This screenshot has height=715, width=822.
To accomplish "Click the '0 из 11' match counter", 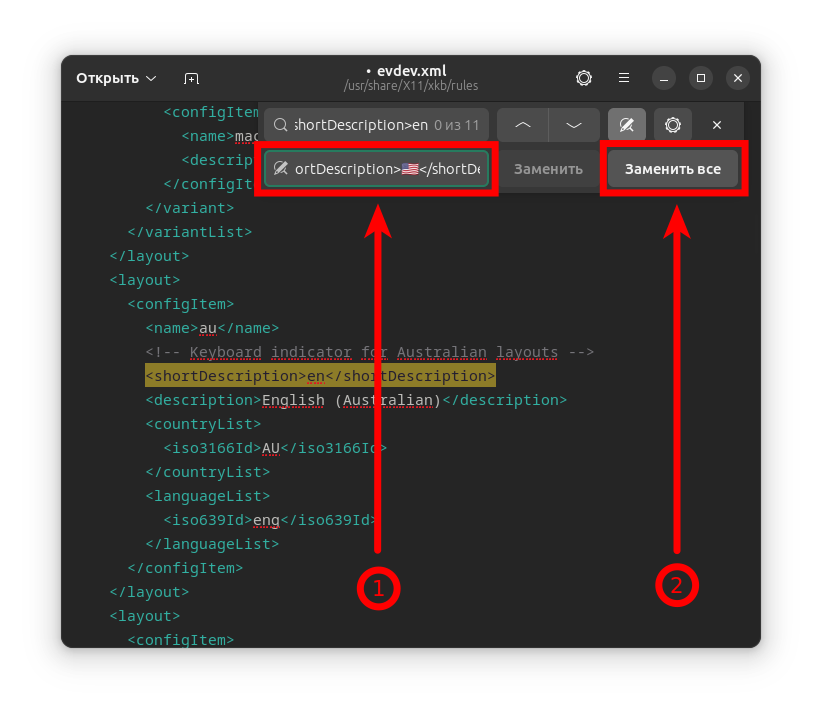I will point(457,125).
